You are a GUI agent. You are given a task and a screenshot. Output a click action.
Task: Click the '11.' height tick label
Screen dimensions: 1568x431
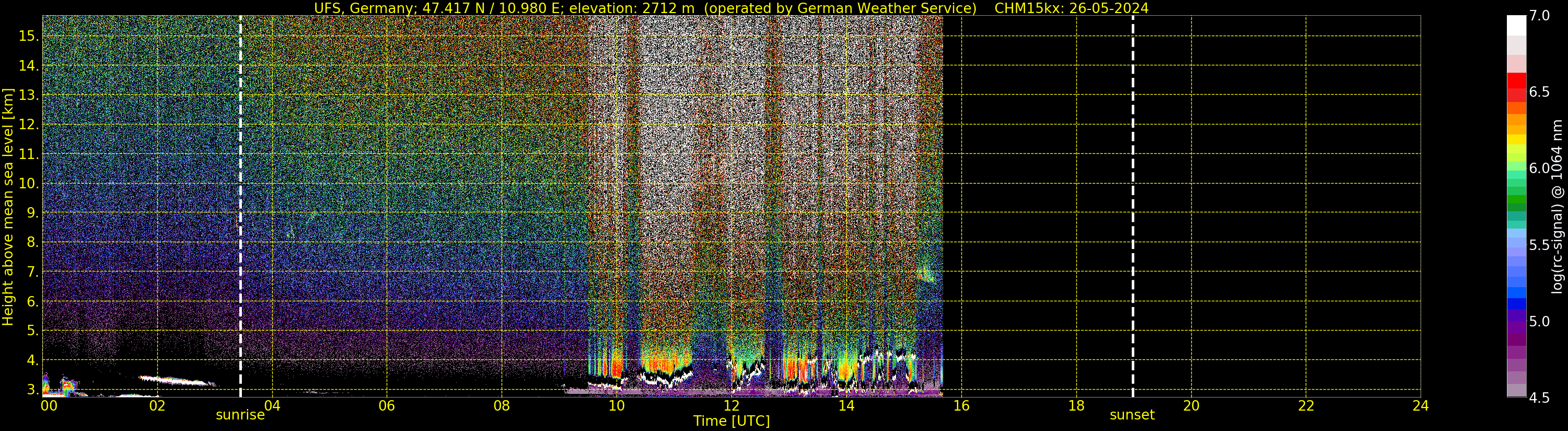(29, 154)
